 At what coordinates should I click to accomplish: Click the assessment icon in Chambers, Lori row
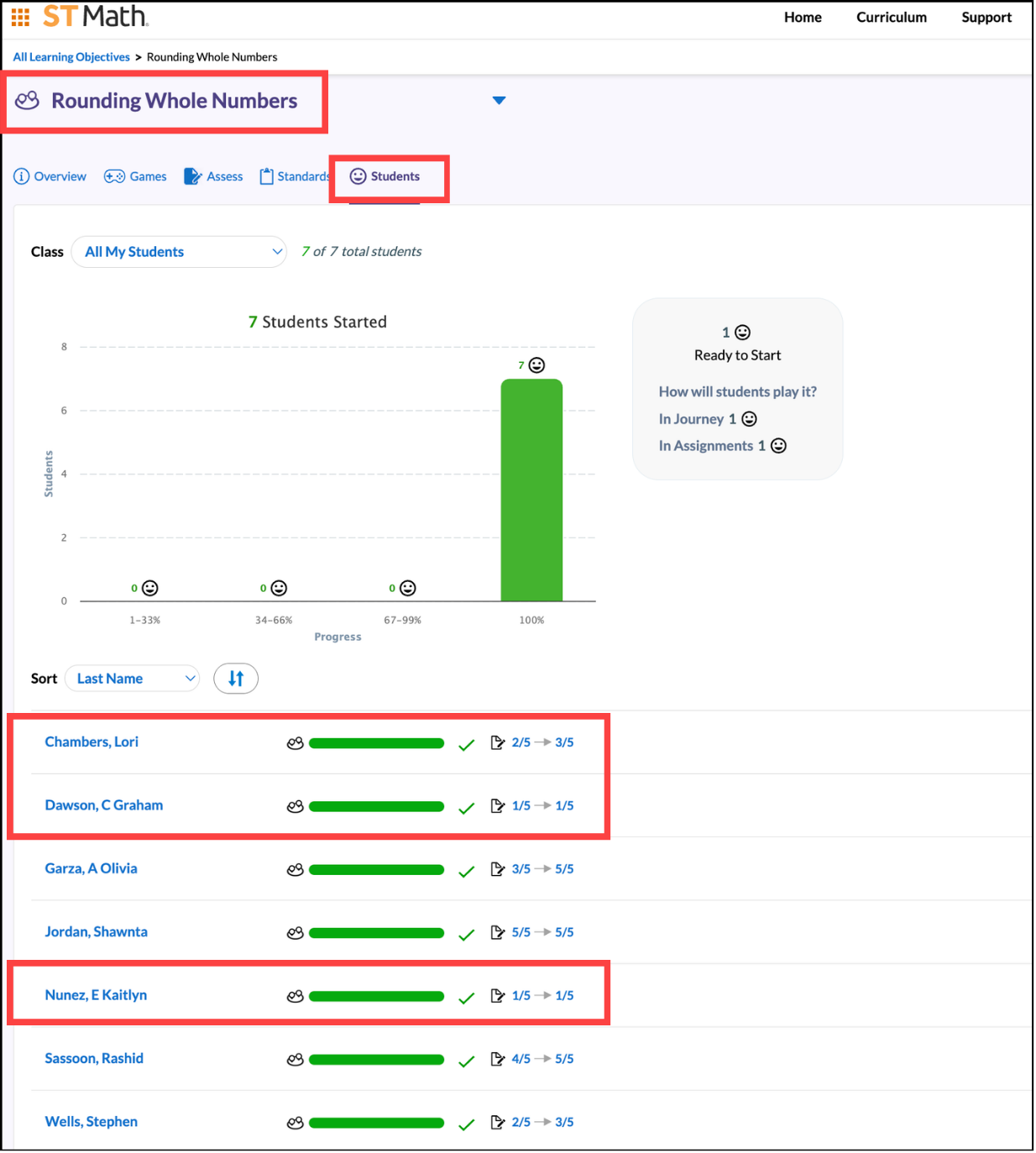coord(498,742)
